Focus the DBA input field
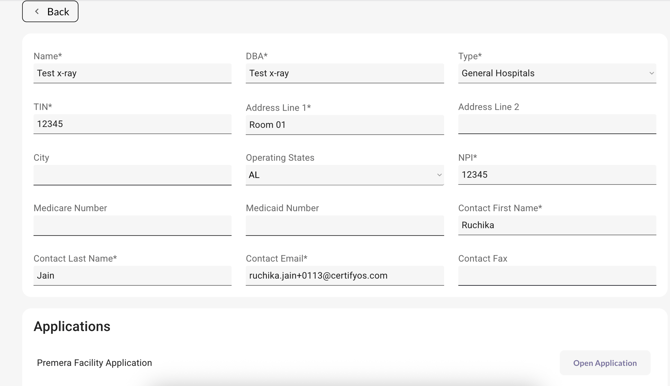Image resolution: width=670 pixels, height=386 pixels. [344, 74]
